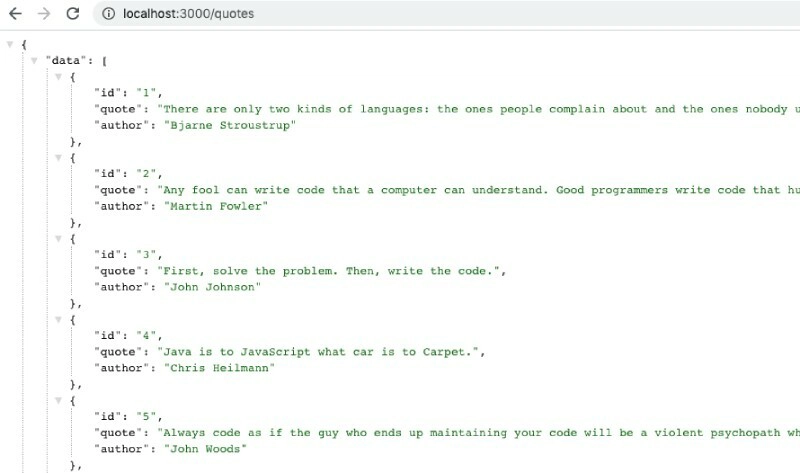Collapse the Chris Heilmann quote object
The width and height of the screenshot is (800, 473).
coord(58,320)
